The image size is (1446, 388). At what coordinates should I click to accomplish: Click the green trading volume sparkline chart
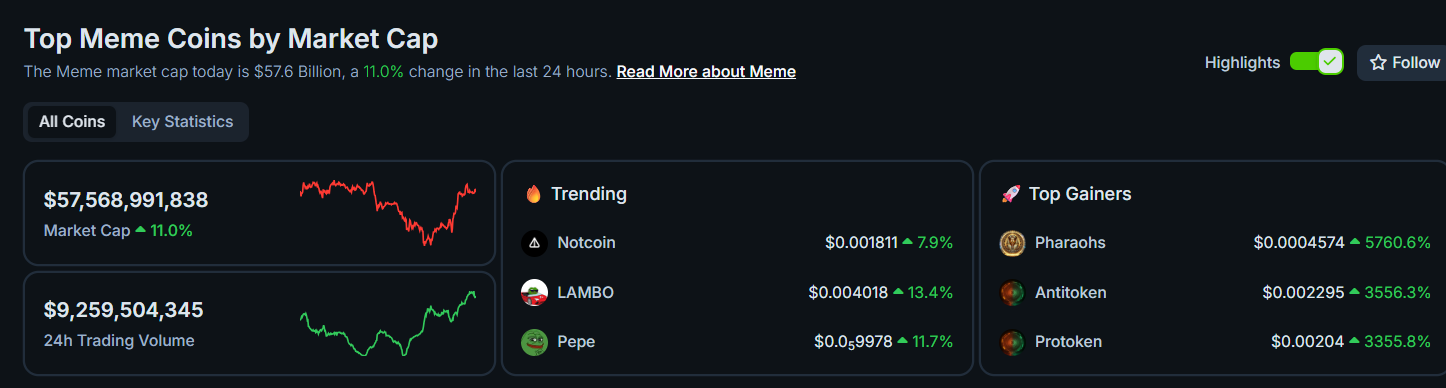388,323
